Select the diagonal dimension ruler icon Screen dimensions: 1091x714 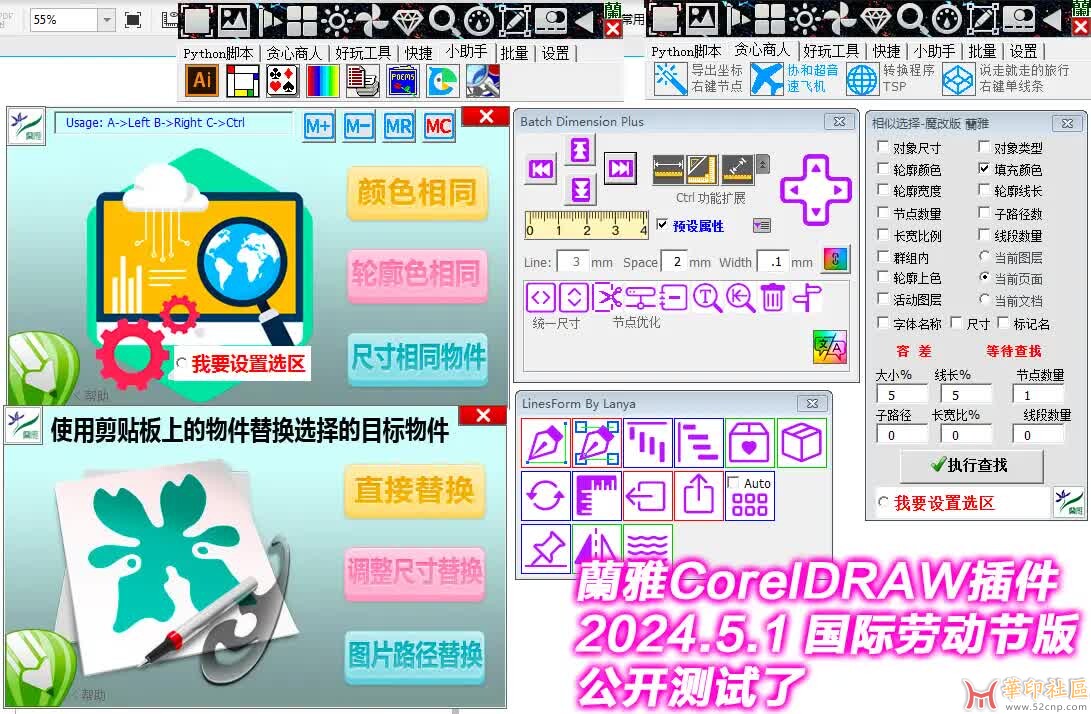pos(736,169)
